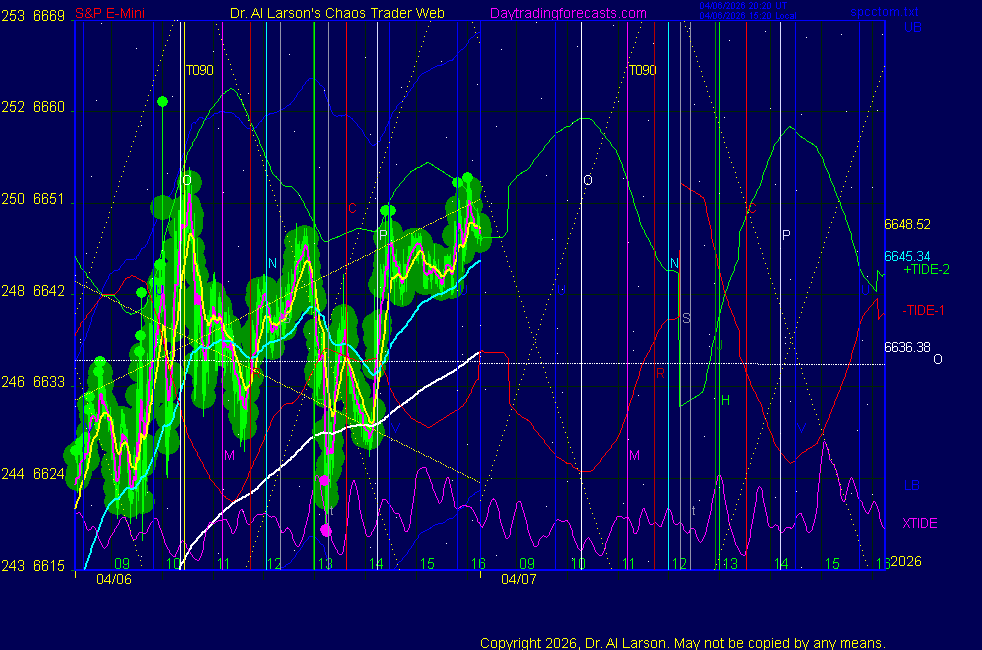
Task: Click the yellow T090 marker on 04/07
Action: (642, 70)
